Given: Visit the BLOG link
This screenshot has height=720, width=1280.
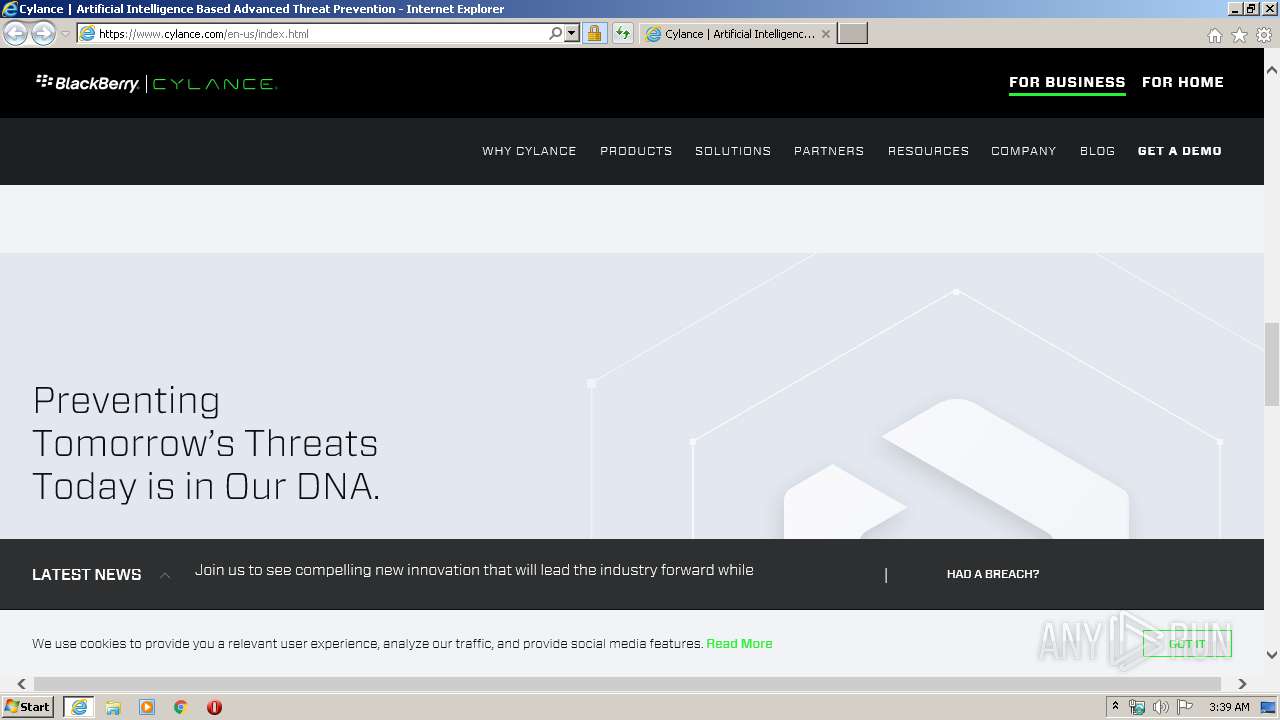Looking at the screenshot, I should coord(1097,151).
